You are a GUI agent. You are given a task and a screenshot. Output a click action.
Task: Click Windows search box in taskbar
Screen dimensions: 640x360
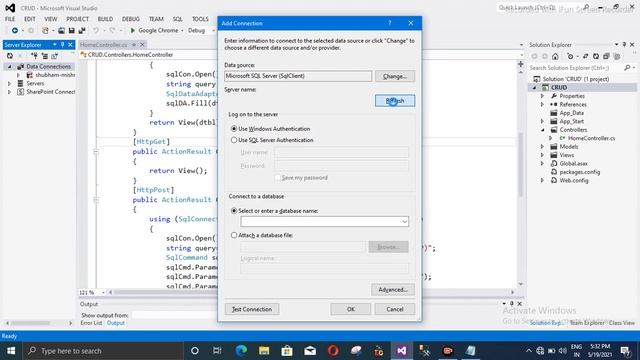[x=102, y=351]
